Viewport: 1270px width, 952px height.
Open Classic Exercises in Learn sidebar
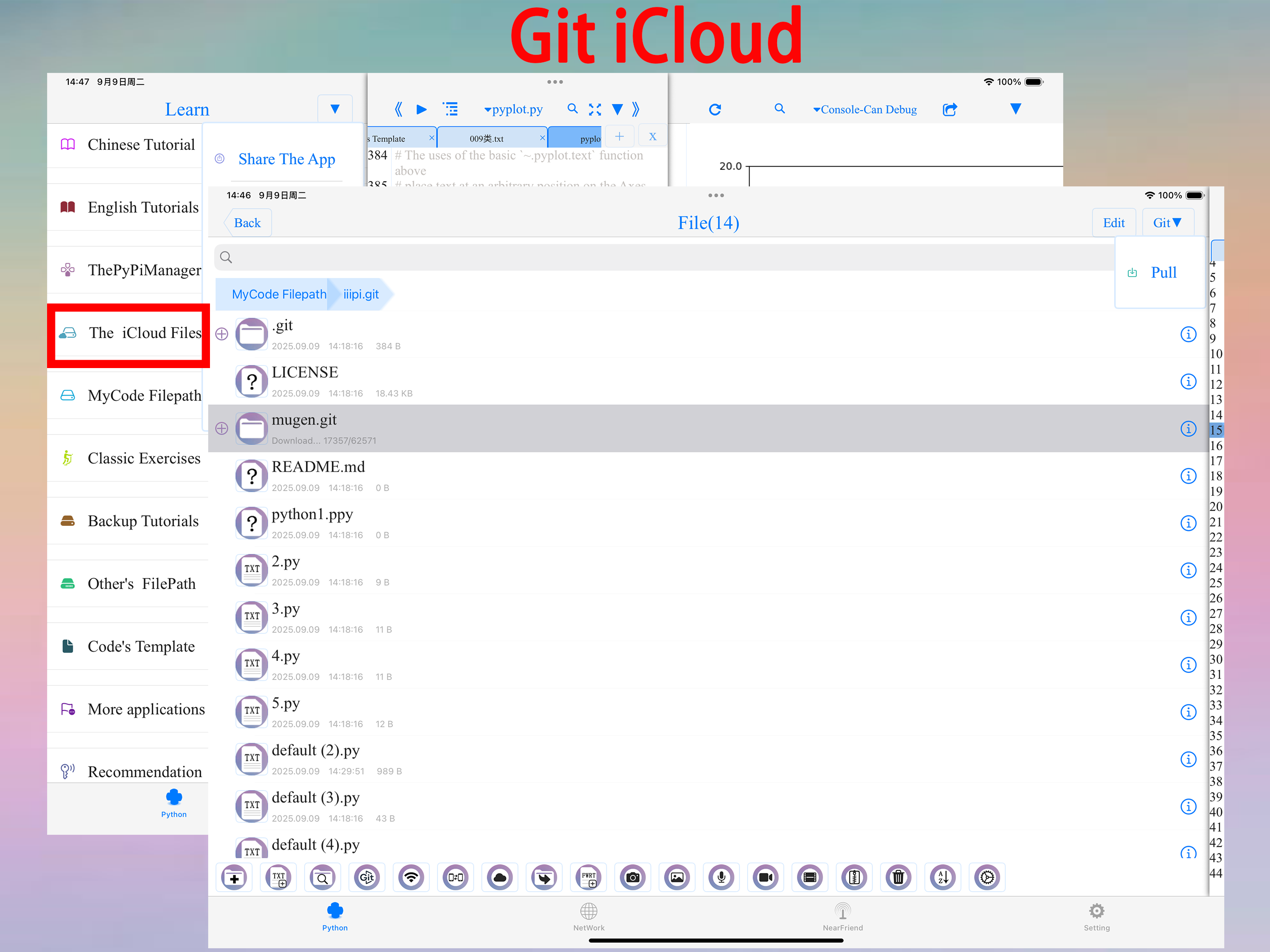tap(127, 458)
